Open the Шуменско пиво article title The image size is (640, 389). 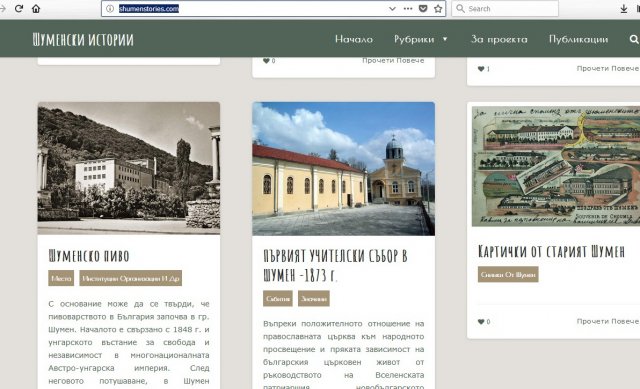pos(89,256)
